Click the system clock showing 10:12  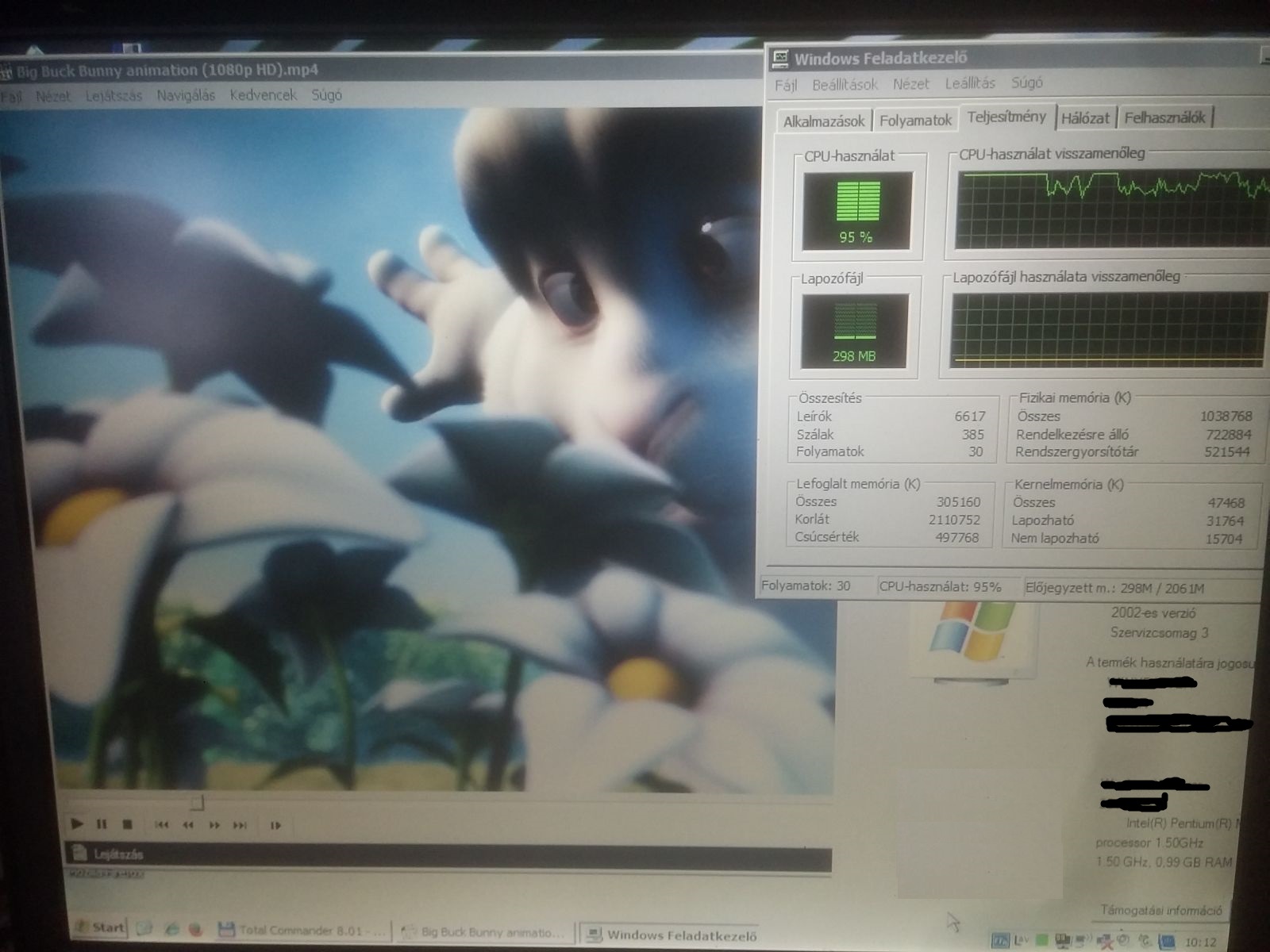(1200, 942)
